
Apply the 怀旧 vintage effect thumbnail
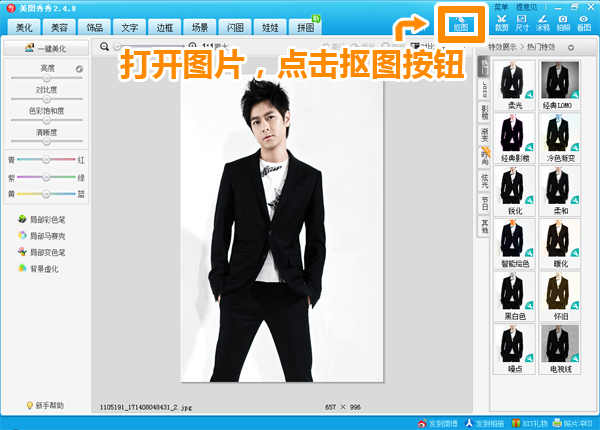(x=560, y=296)
